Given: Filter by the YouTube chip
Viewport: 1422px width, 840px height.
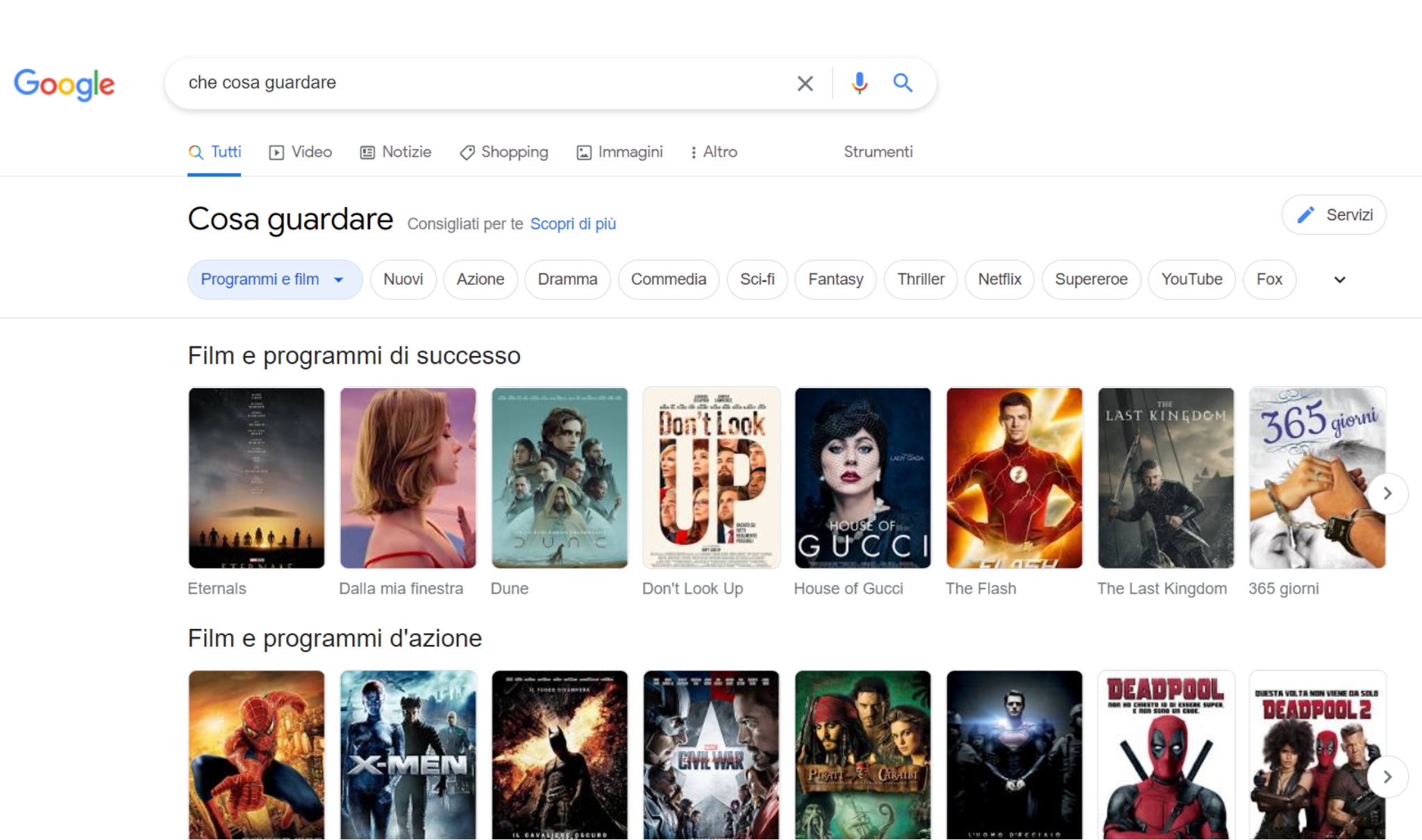Looking at the screenshot, I should [x=1191, y=280].
